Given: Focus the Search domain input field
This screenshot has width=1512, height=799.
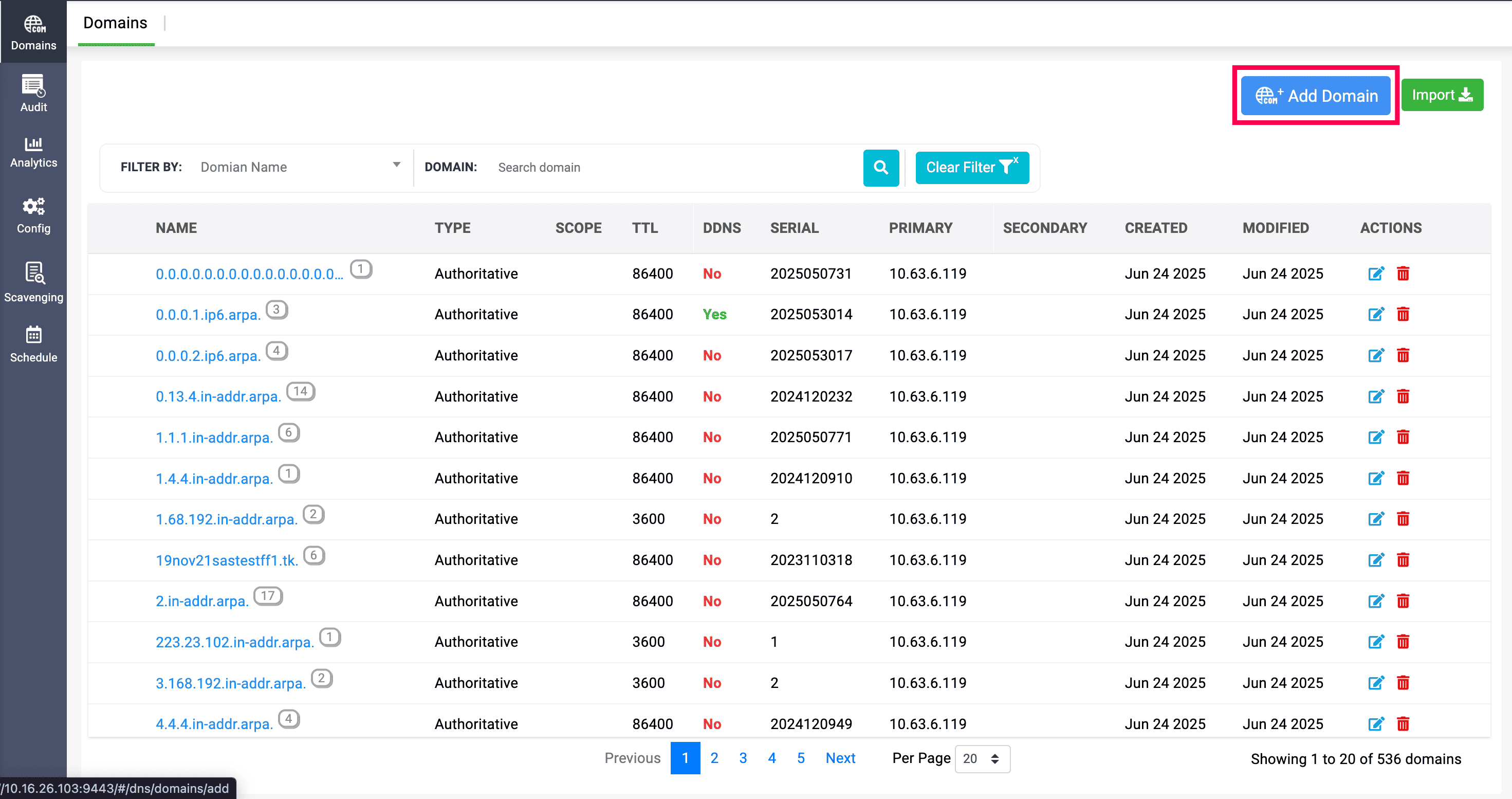Looking at the screenshot, I should click(675, 167).
